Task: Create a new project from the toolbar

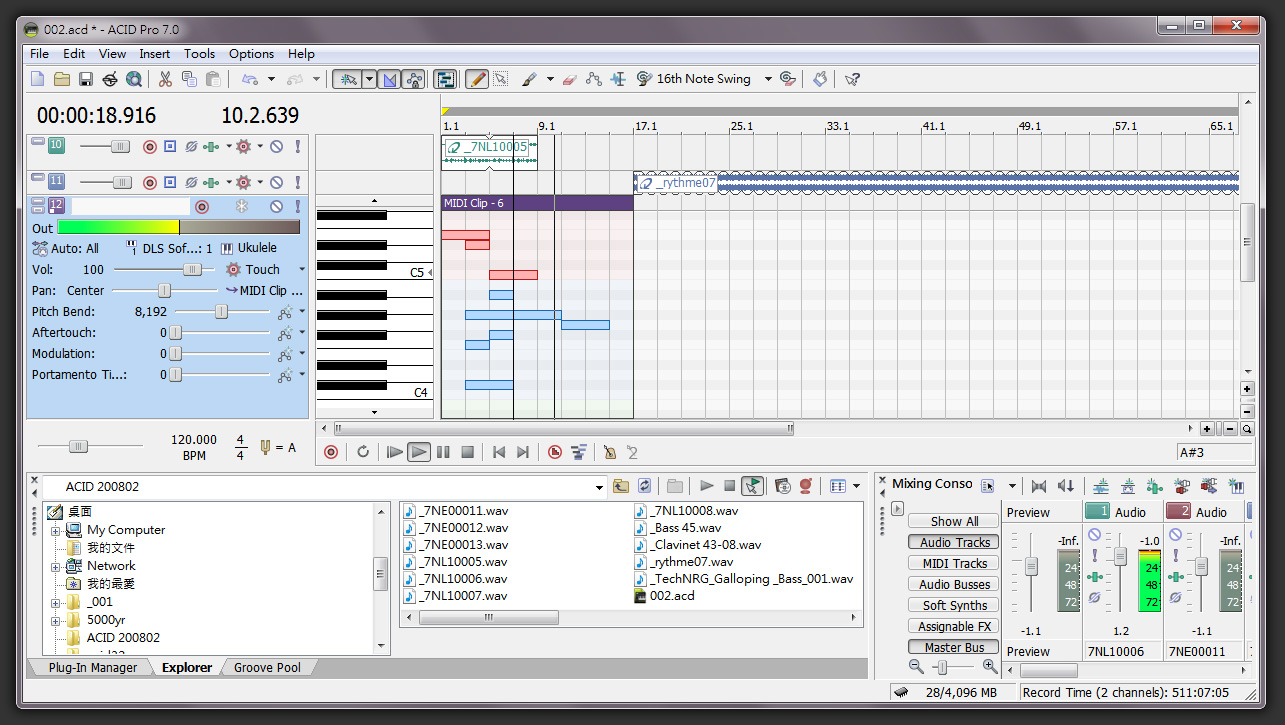Action: 37,79
